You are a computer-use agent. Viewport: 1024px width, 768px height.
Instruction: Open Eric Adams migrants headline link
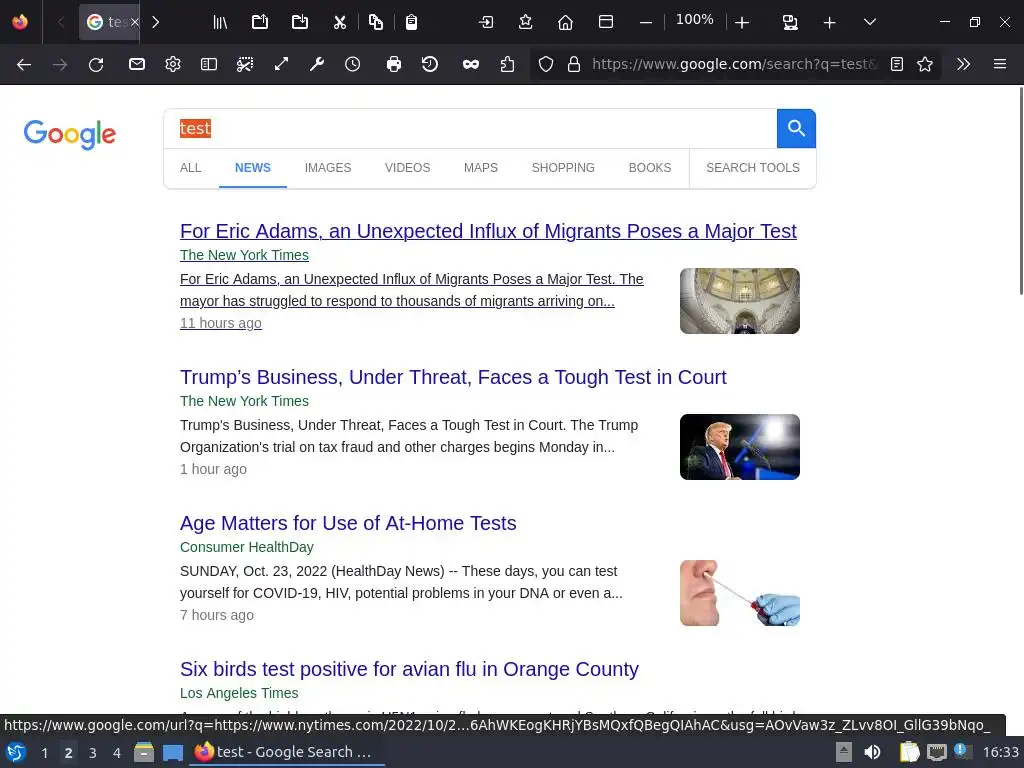pyautogui.click(x=488, y=231)
